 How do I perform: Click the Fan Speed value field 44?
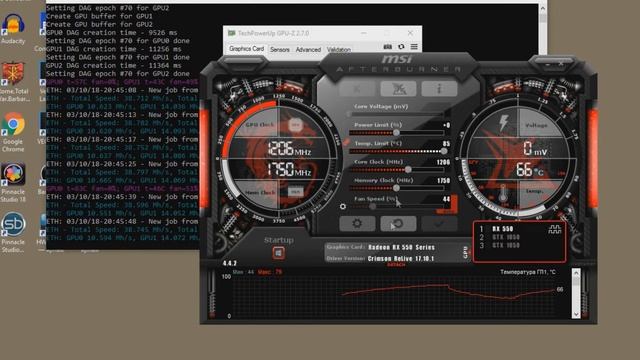tap(447, 199)
